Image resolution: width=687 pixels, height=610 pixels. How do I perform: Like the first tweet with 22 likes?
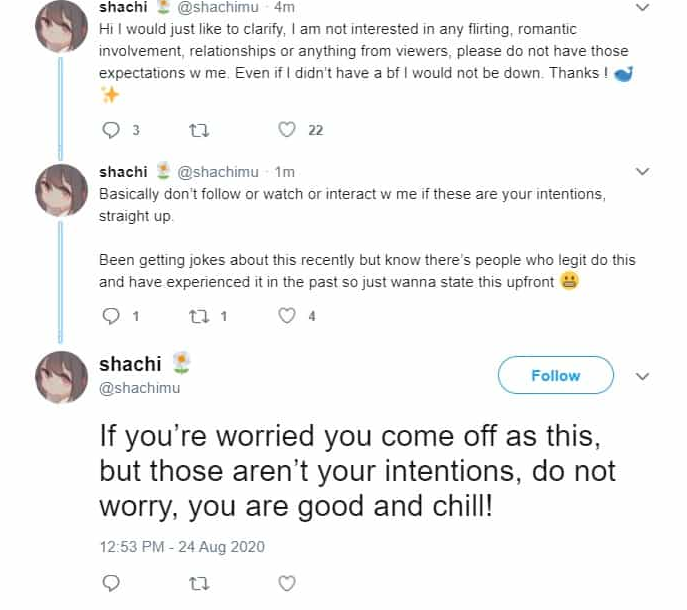pos(287,130)
